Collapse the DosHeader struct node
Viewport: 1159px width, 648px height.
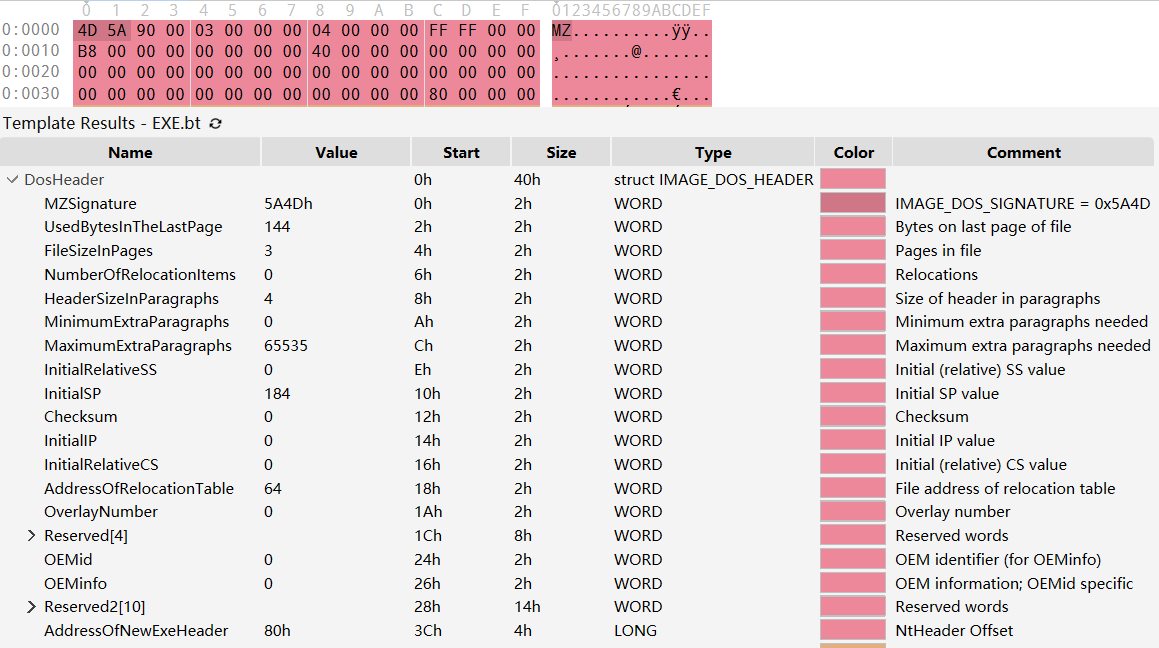click(12, 180)
